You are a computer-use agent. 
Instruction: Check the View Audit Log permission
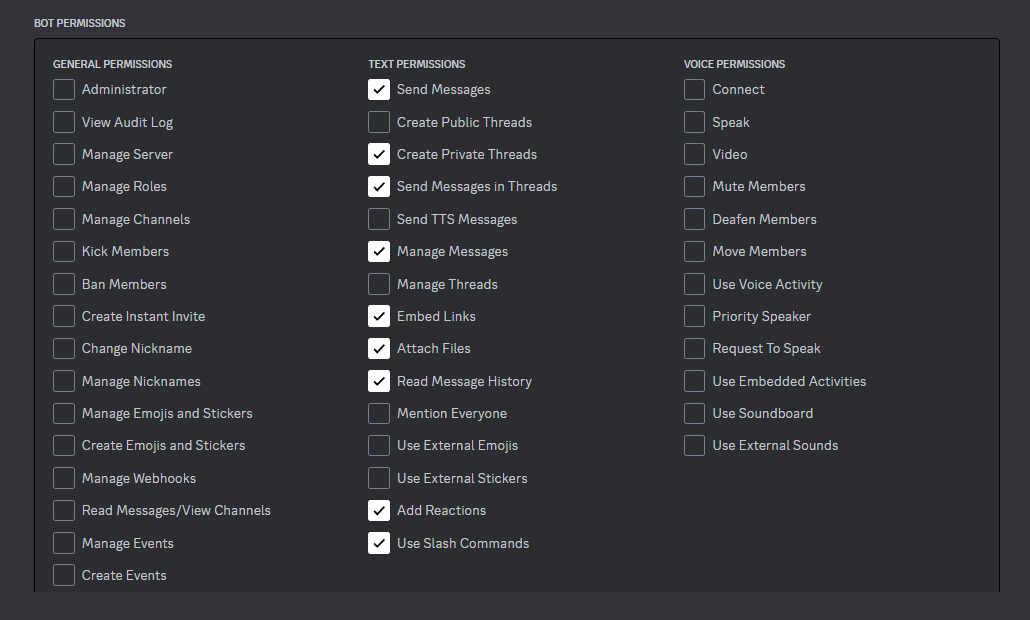[x=64, y=122]
